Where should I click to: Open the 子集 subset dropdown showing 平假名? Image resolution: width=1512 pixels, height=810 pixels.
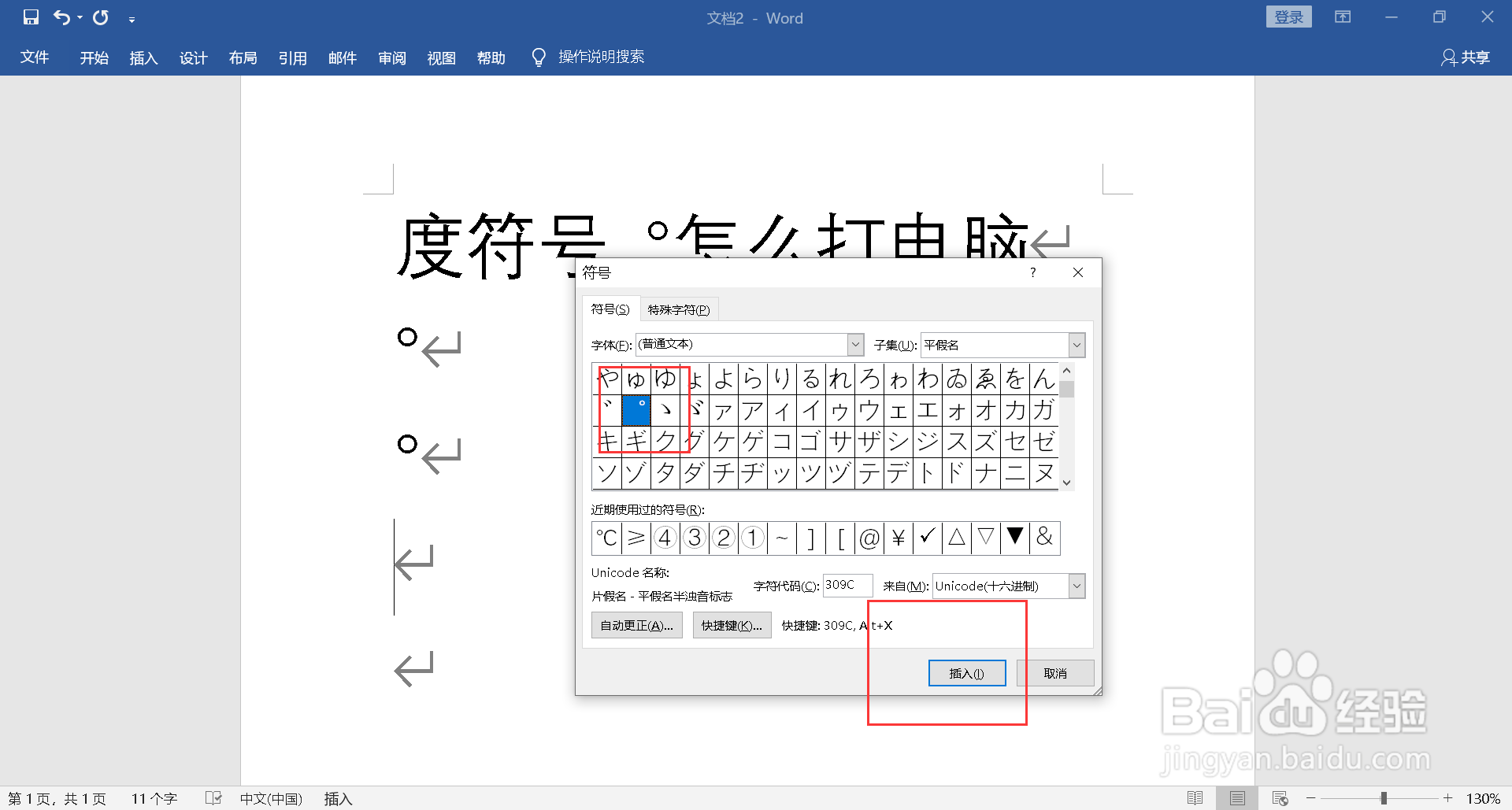[1076, 344]
